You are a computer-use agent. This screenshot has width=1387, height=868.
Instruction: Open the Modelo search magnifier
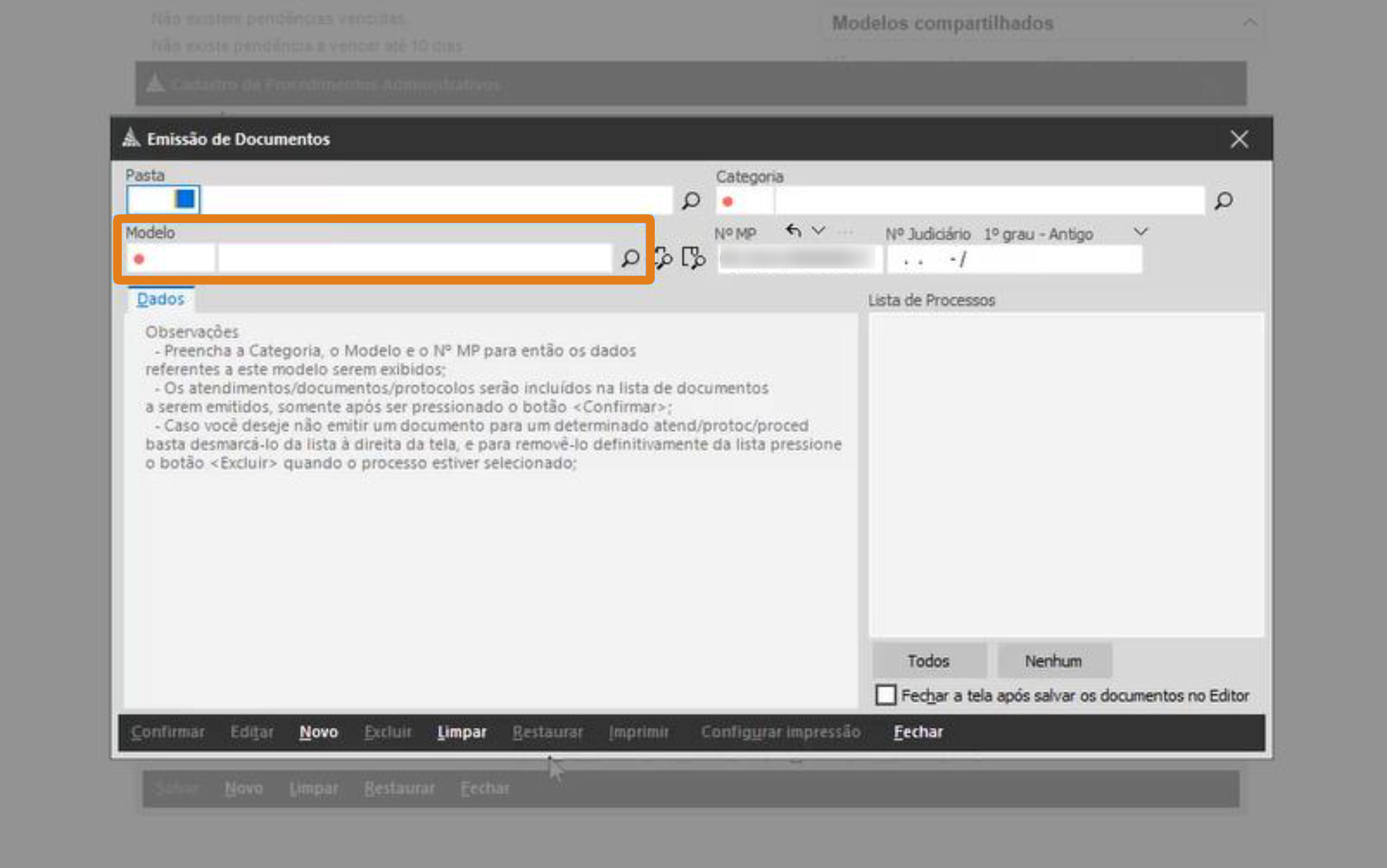click(x=632, y=258)
